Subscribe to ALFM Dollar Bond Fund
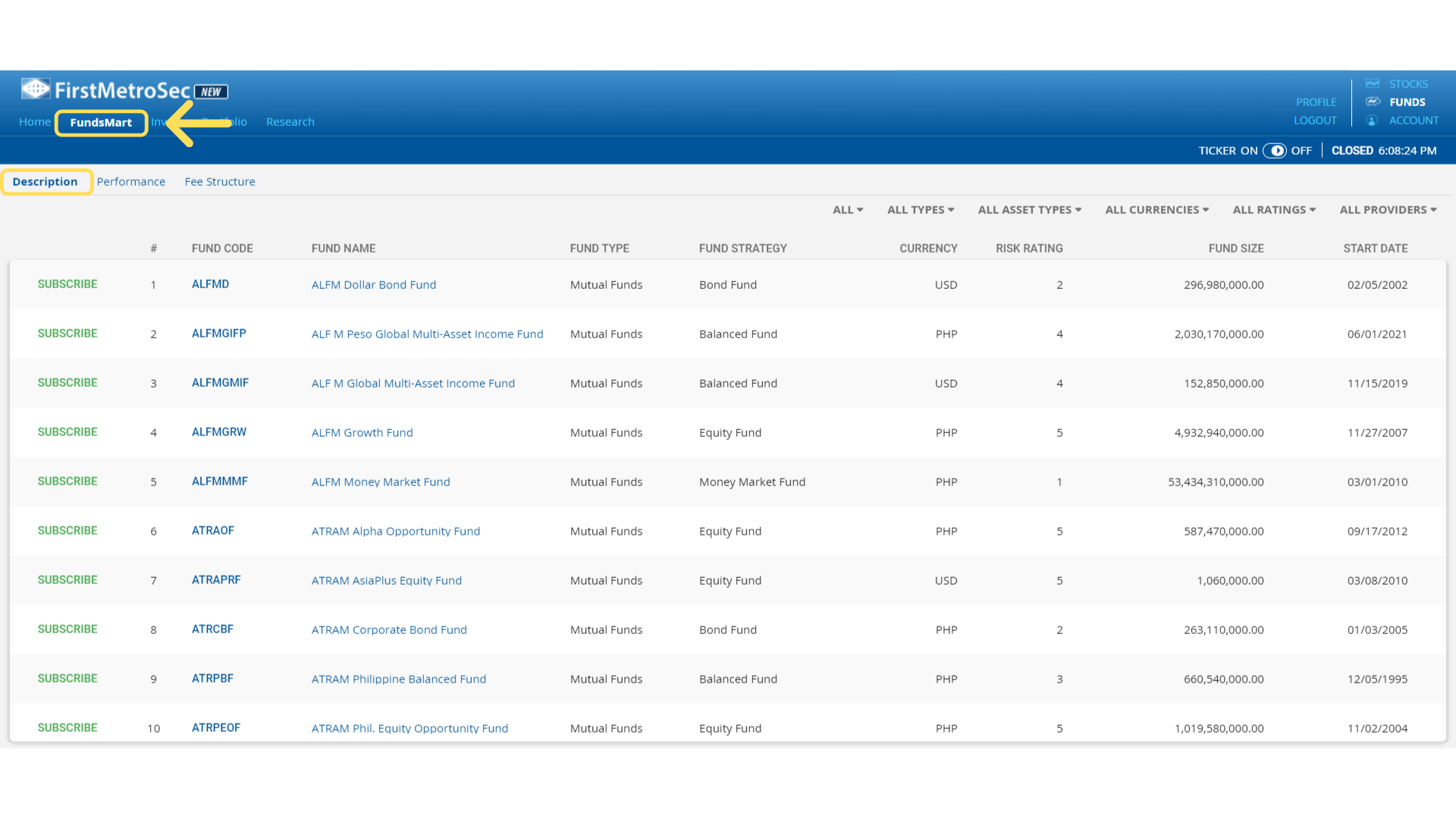 (x=67, y=284)
